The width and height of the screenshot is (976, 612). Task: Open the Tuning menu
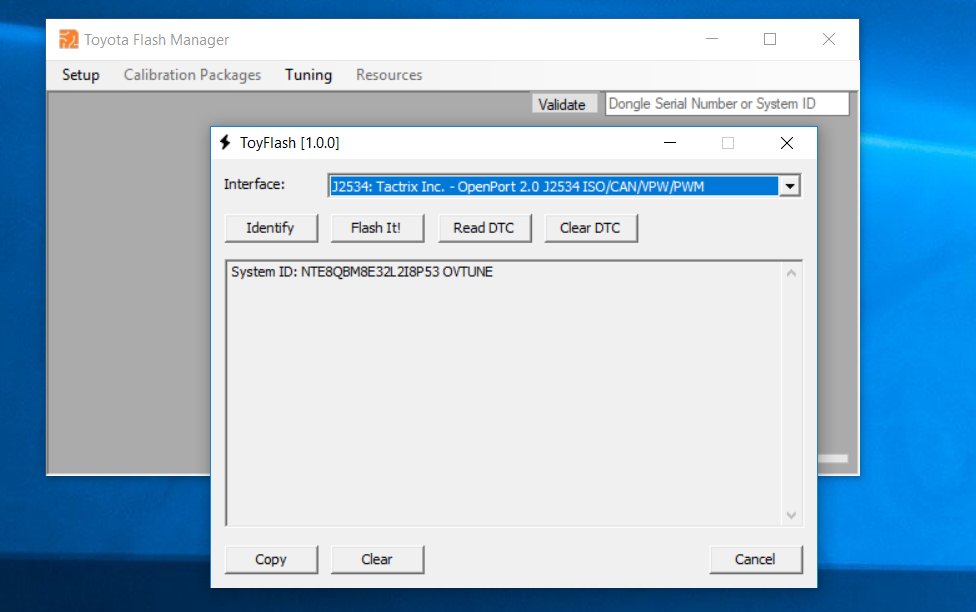(x=308, y=75)
